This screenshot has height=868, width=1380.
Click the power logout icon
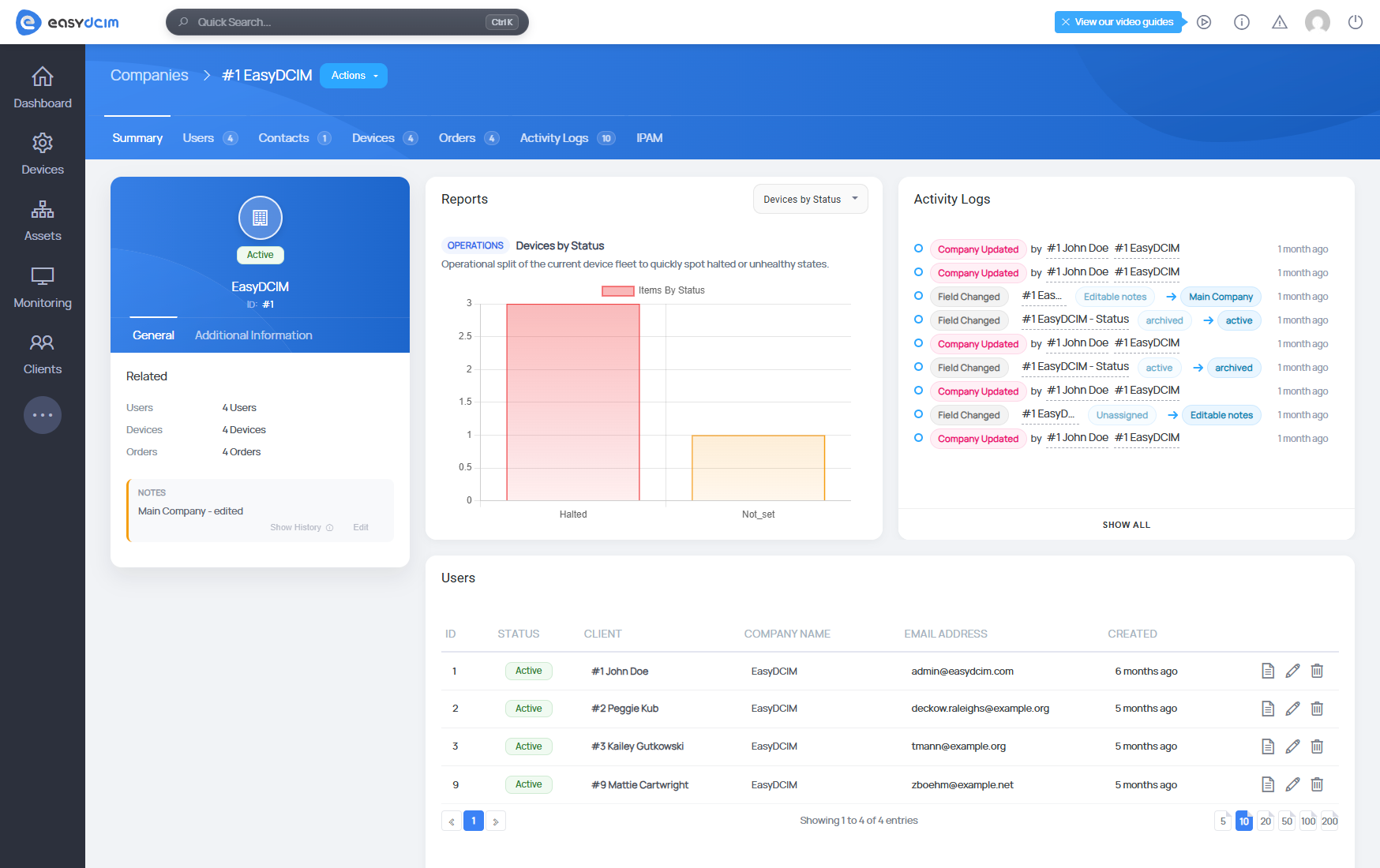[x=1356, y=22]
